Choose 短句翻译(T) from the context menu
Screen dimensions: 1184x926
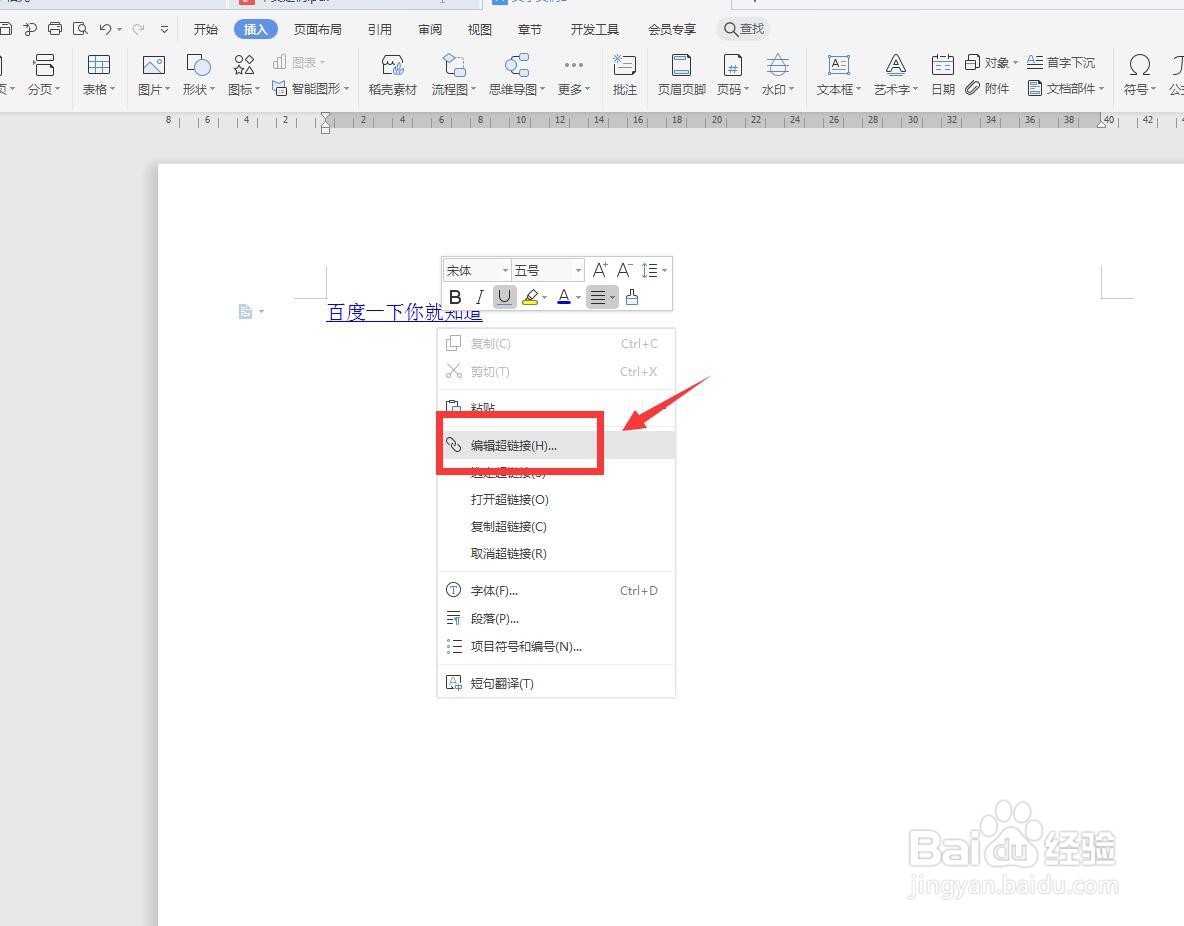[557, 684]
